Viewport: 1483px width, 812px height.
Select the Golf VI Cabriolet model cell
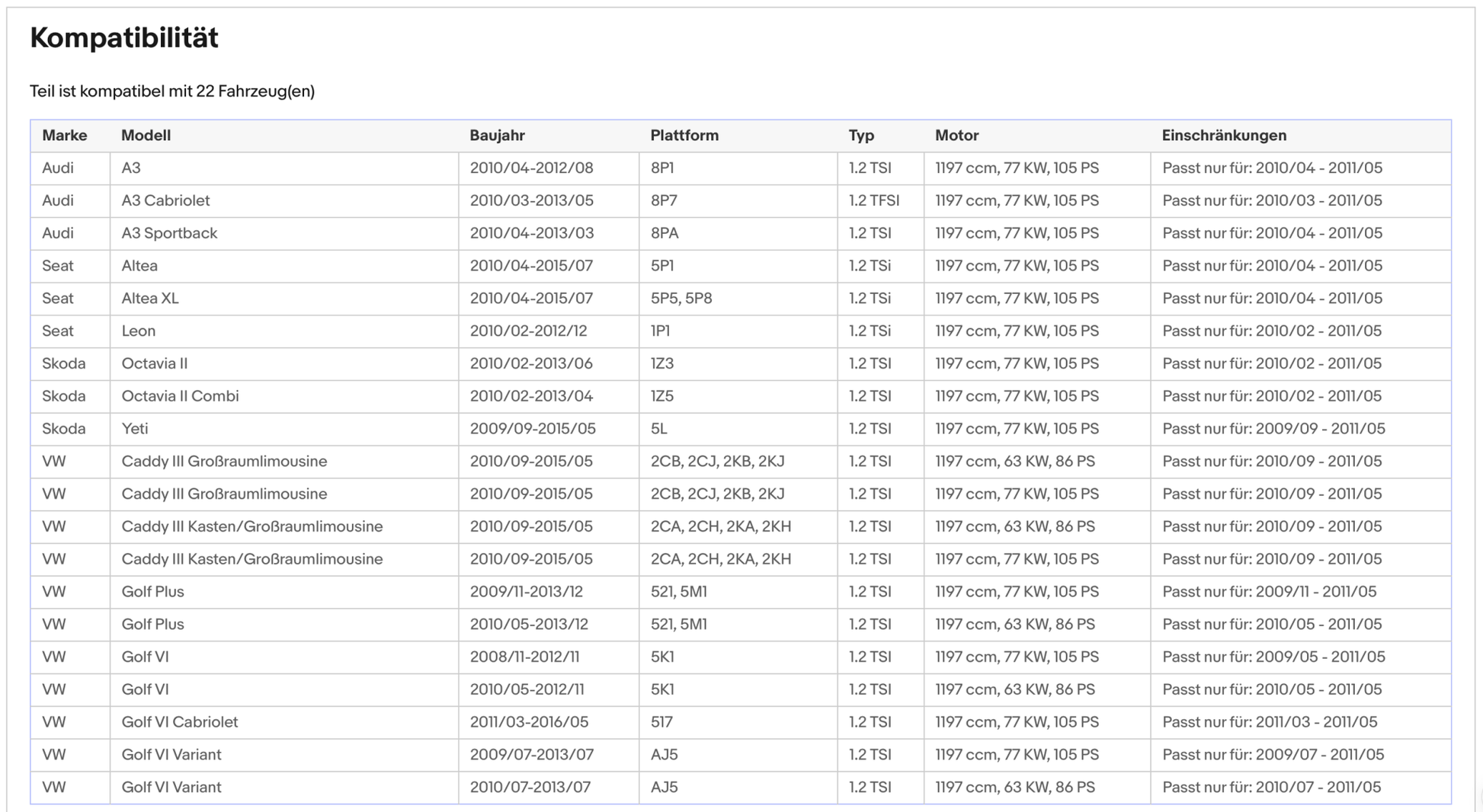coord(179,722)
